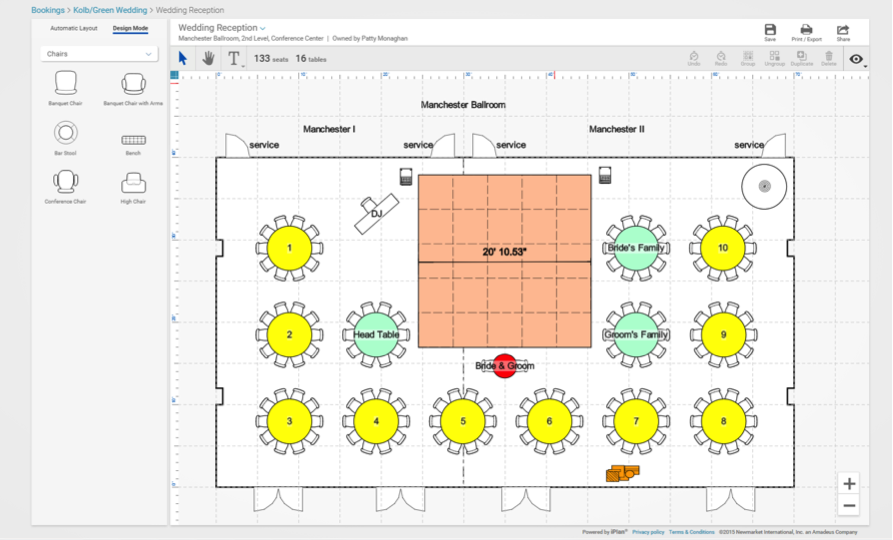The height and width of the screenshot is (540, 893).
Task: Click the Redo icon
Action: click(x=721, y=58)
